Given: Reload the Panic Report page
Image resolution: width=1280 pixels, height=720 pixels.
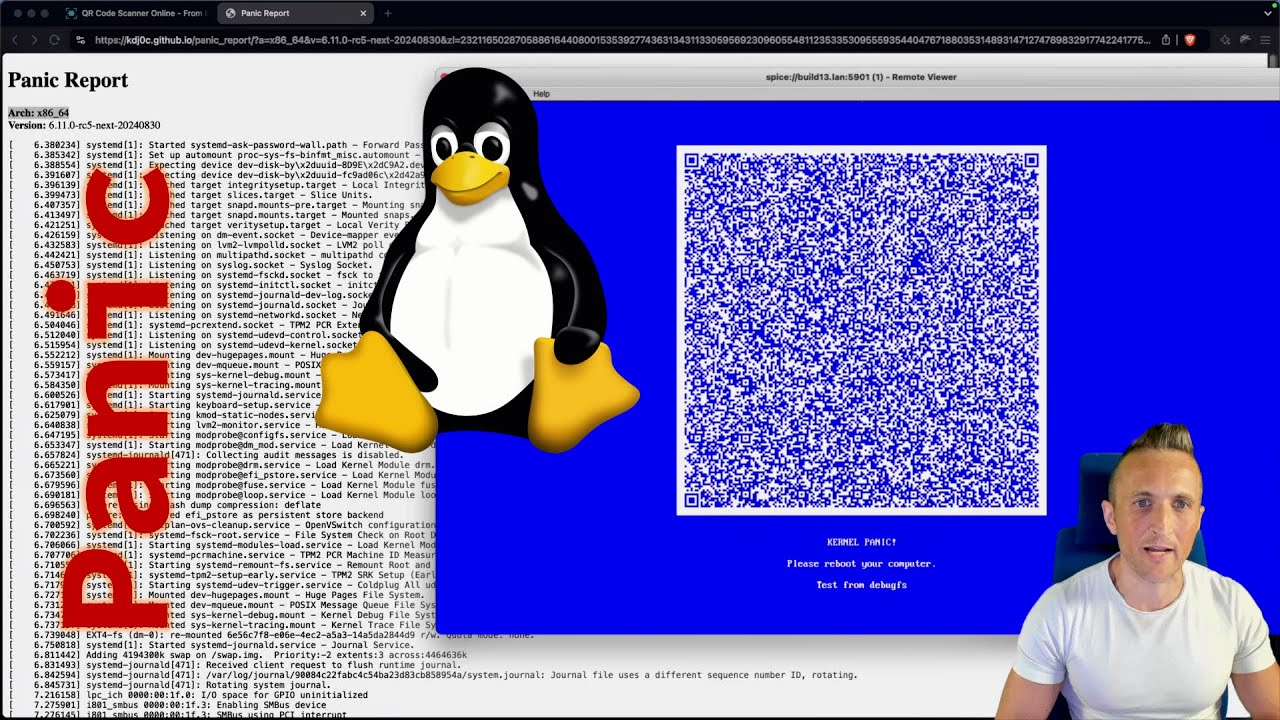Looking at the screenshot, I should point(54,40).
